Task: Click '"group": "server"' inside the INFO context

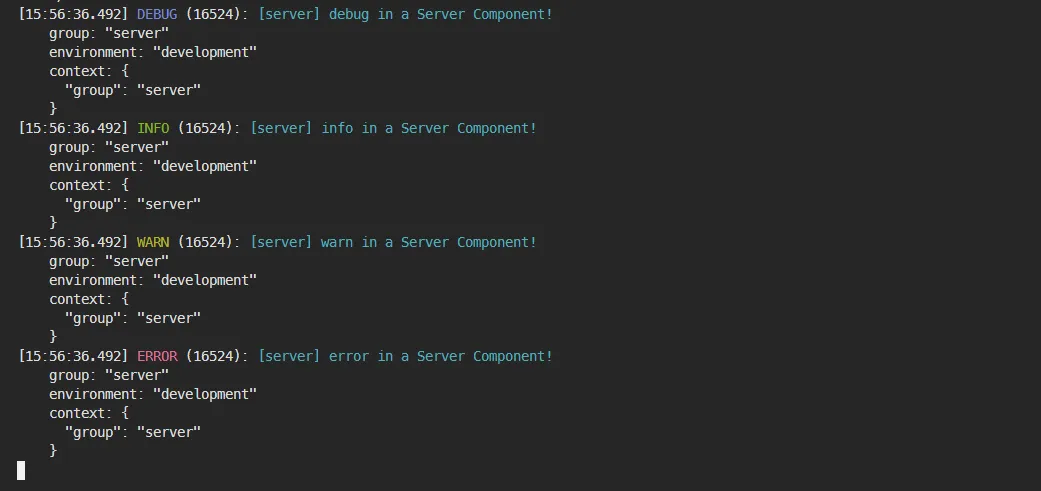Action: tap(133, 204)
